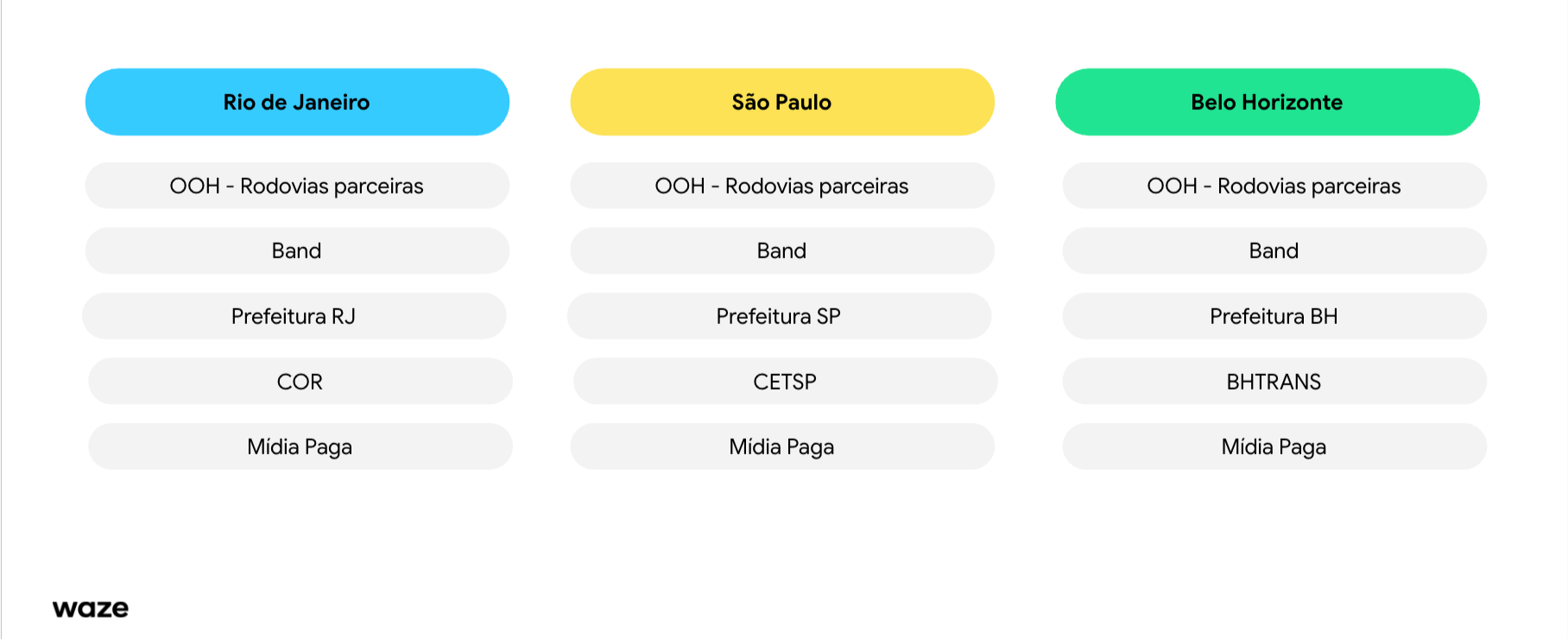Select the blue Rio de Janeiro header

pos(297,102)
